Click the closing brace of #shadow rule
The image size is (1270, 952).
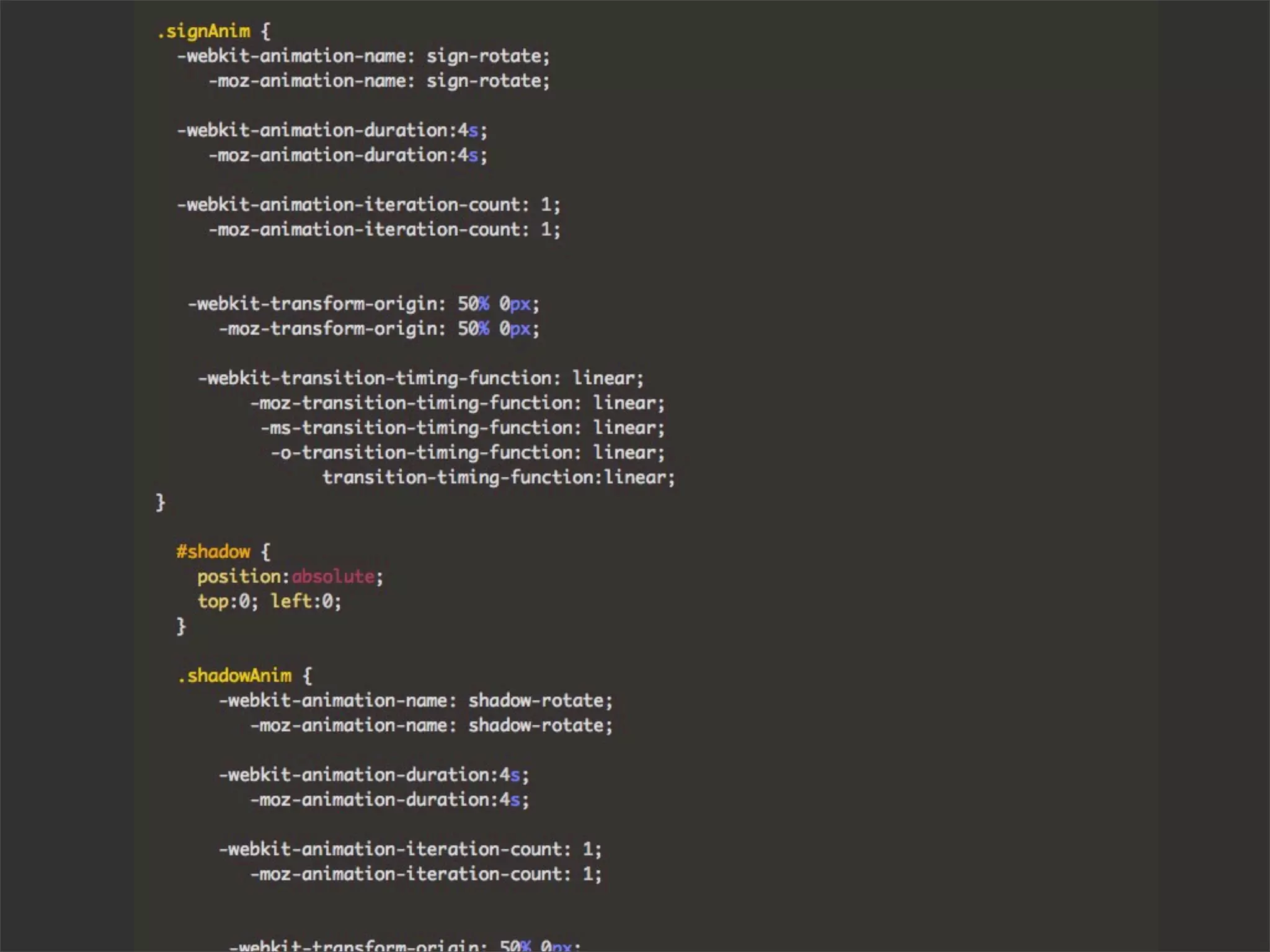[x=181, y=626]
